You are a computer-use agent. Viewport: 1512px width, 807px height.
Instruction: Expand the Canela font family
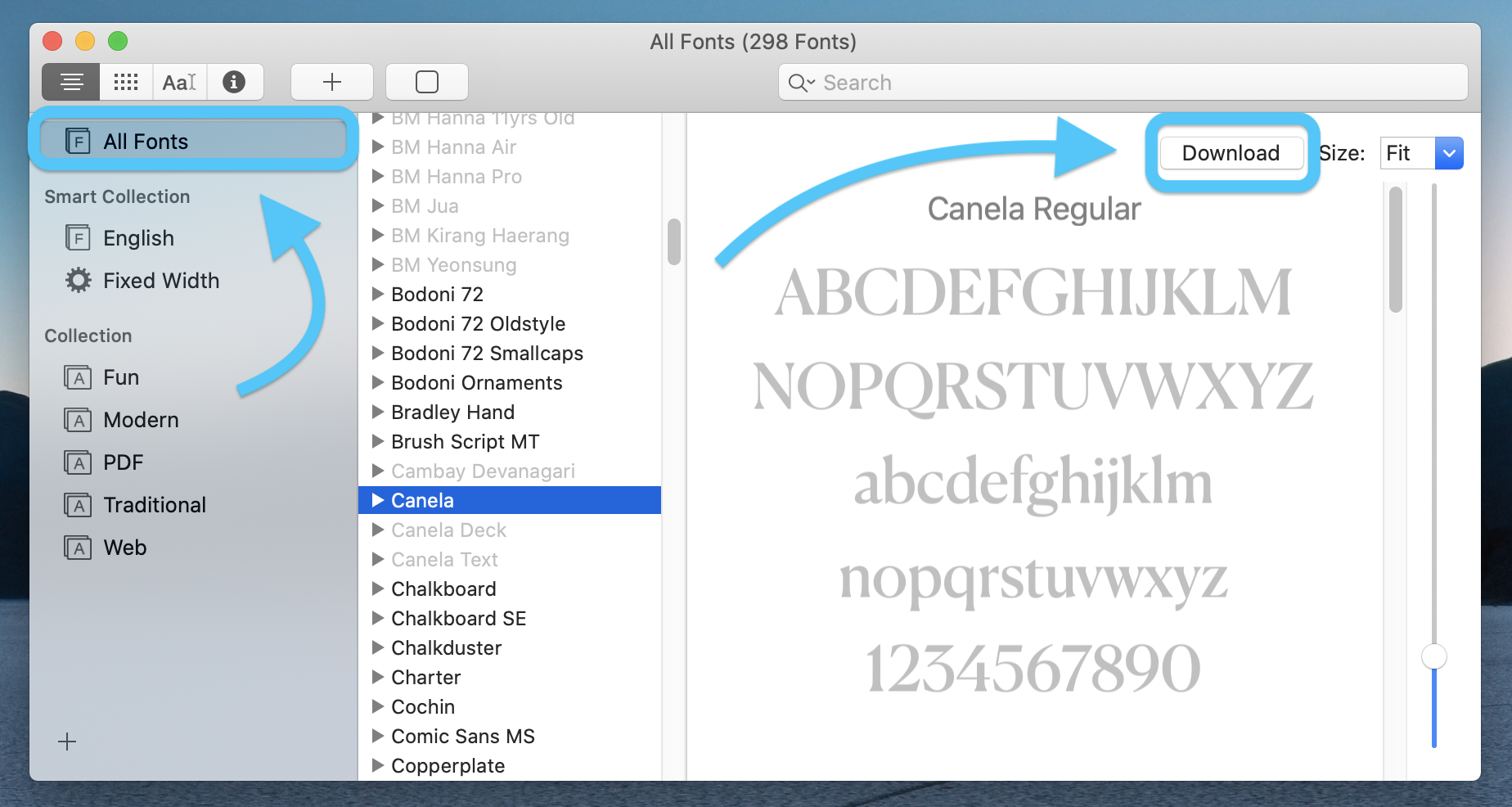377,500
